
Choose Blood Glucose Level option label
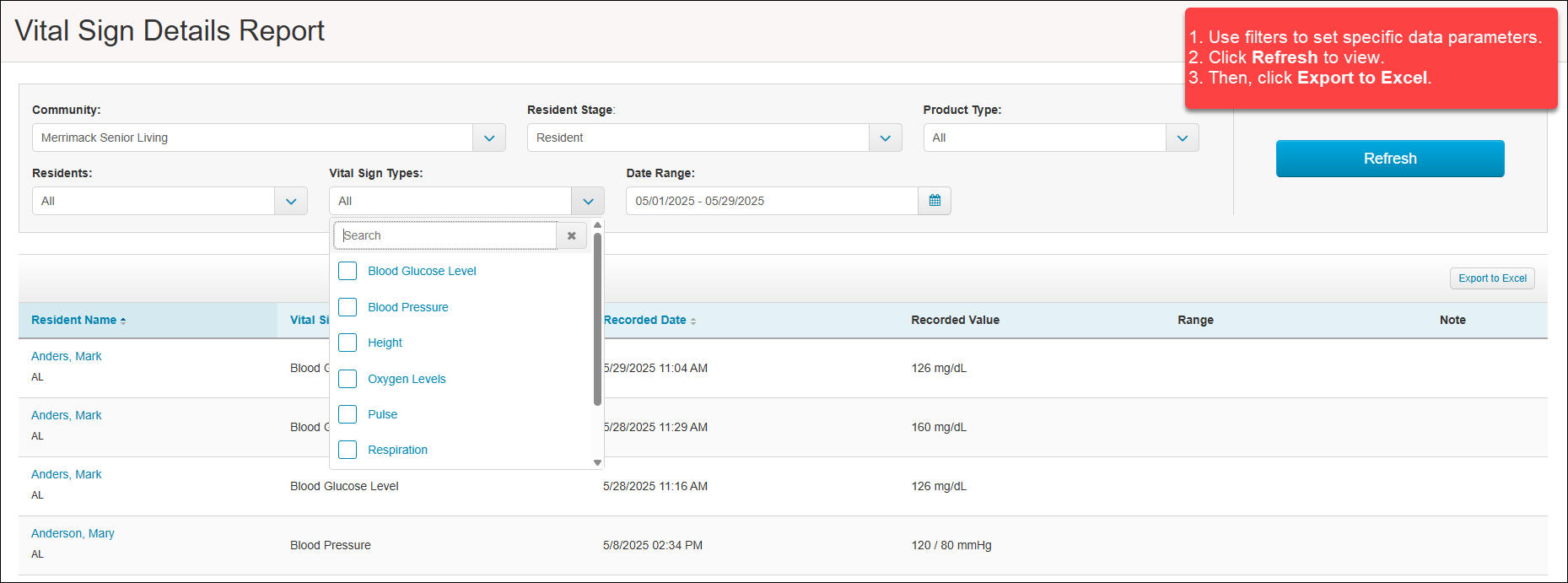[422, 271]
